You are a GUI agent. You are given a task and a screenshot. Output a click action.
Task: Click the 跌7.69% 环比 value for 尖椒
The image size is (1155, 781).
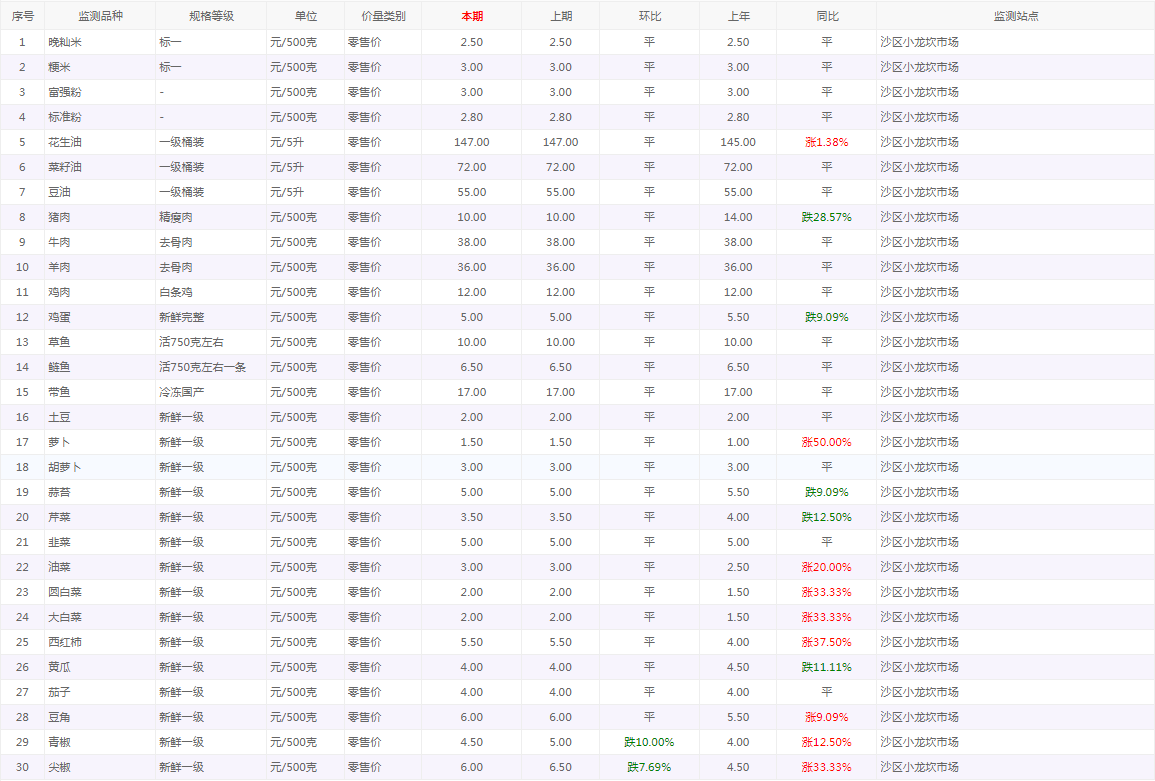[x=649, y=767]
